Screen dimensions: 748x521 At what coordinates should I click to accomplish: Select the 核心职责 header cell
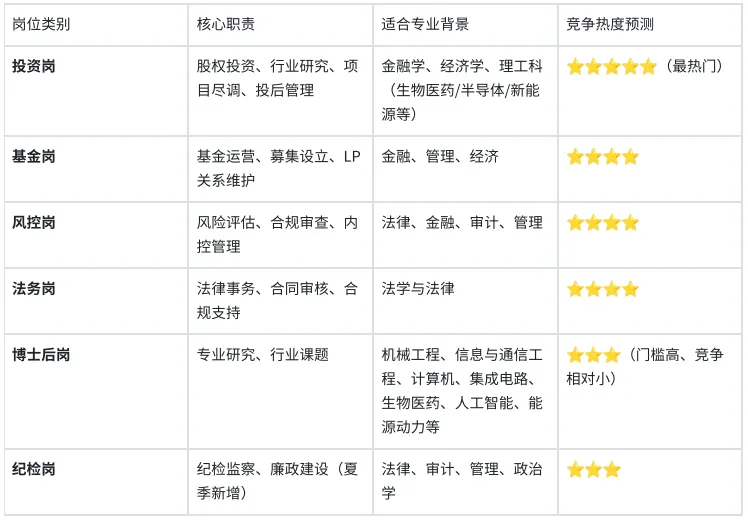(226, 24)
